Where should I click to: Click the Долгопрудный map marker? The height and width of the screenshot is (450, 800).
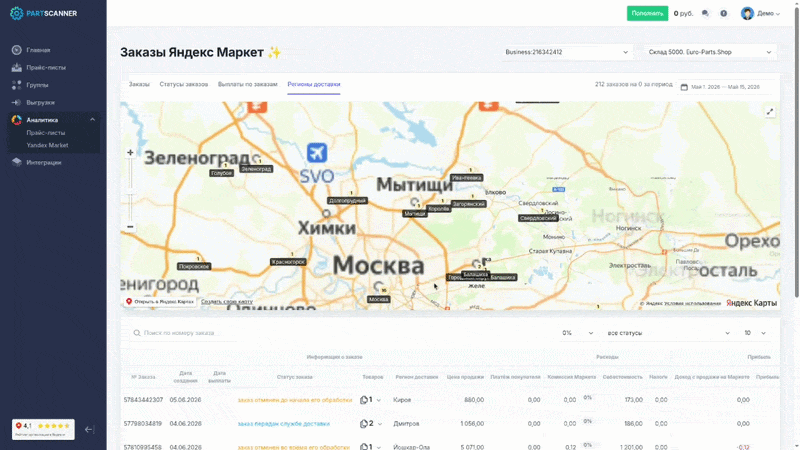coord(347,201)
